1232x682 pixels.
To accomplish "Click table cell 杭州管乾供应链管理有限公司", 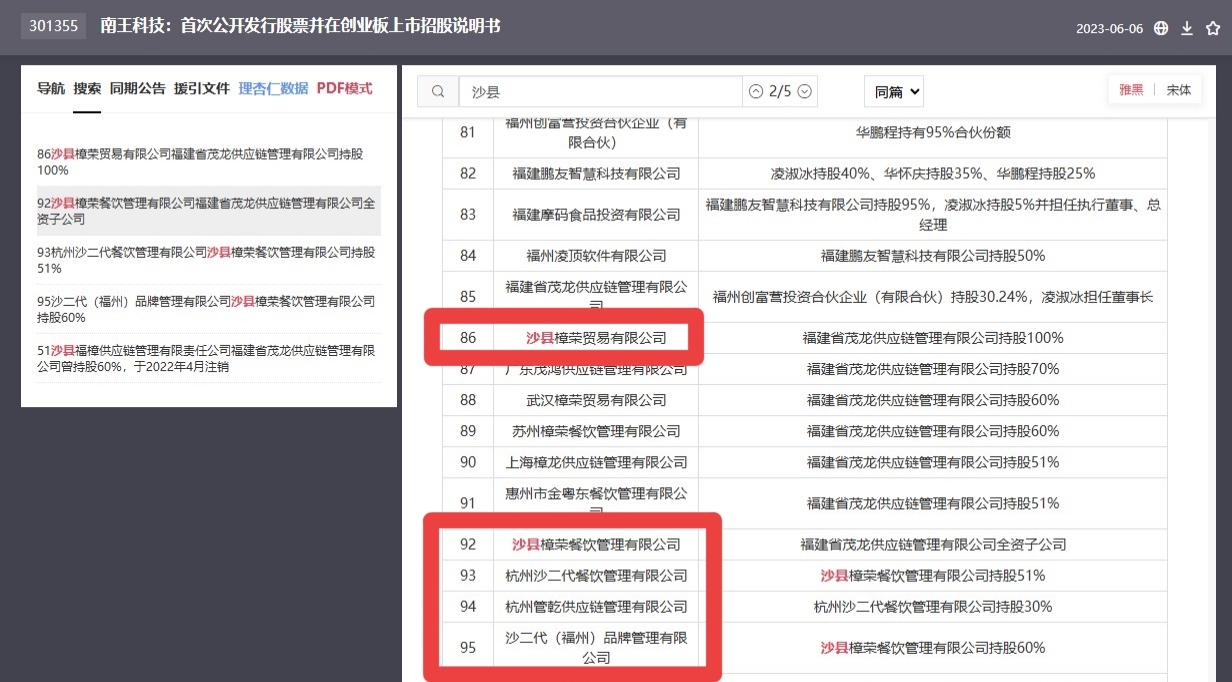I will pyautogui.click(x=596, y=607).
